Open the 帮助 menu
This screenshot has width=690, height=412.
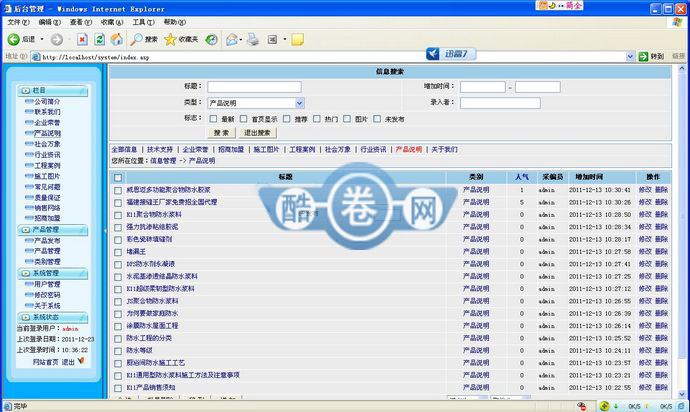pyautogui.click(x=174, y=22)
